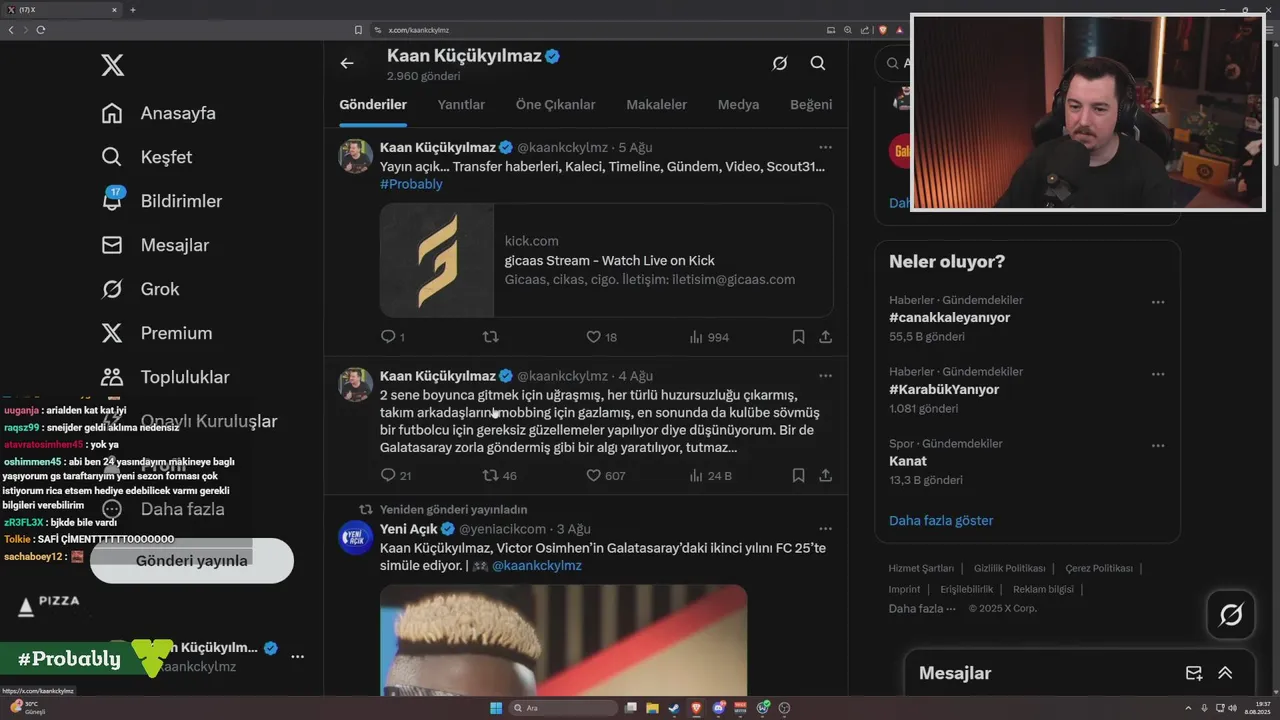Open Grok in the sidebar
The height and width of the screenshot is (720, 1280).
(x=140, y=289)
